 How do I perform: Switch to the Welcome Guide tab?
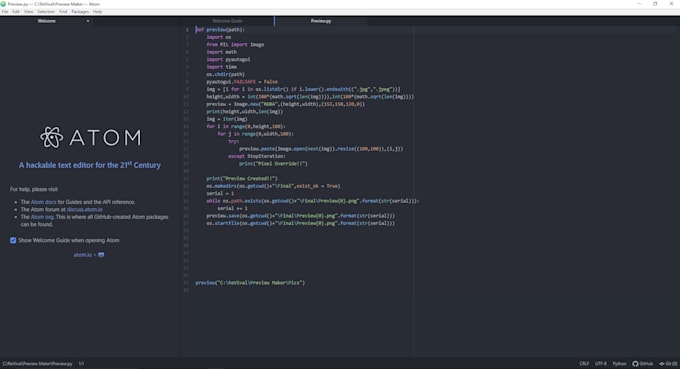point(227,21)
